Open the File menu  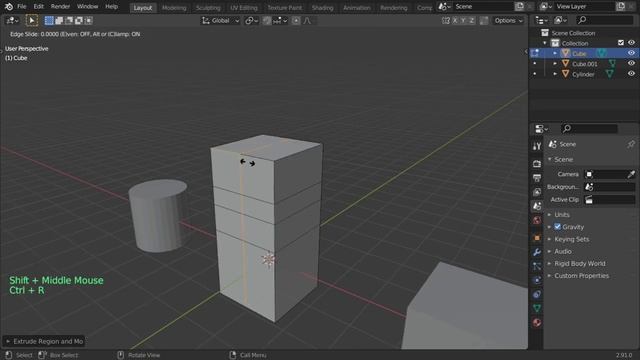click(22, 7)
